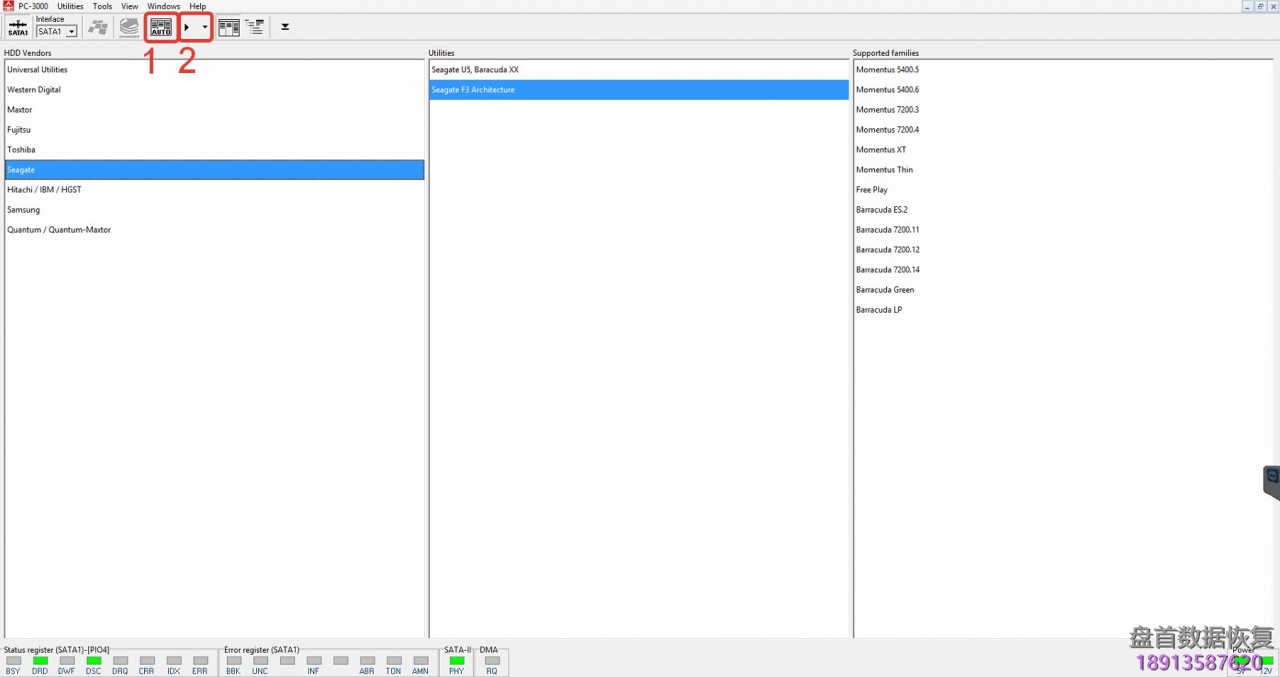Click the DRD status indicator
This screenshot has width=1280, height=677.
(40, 661)
